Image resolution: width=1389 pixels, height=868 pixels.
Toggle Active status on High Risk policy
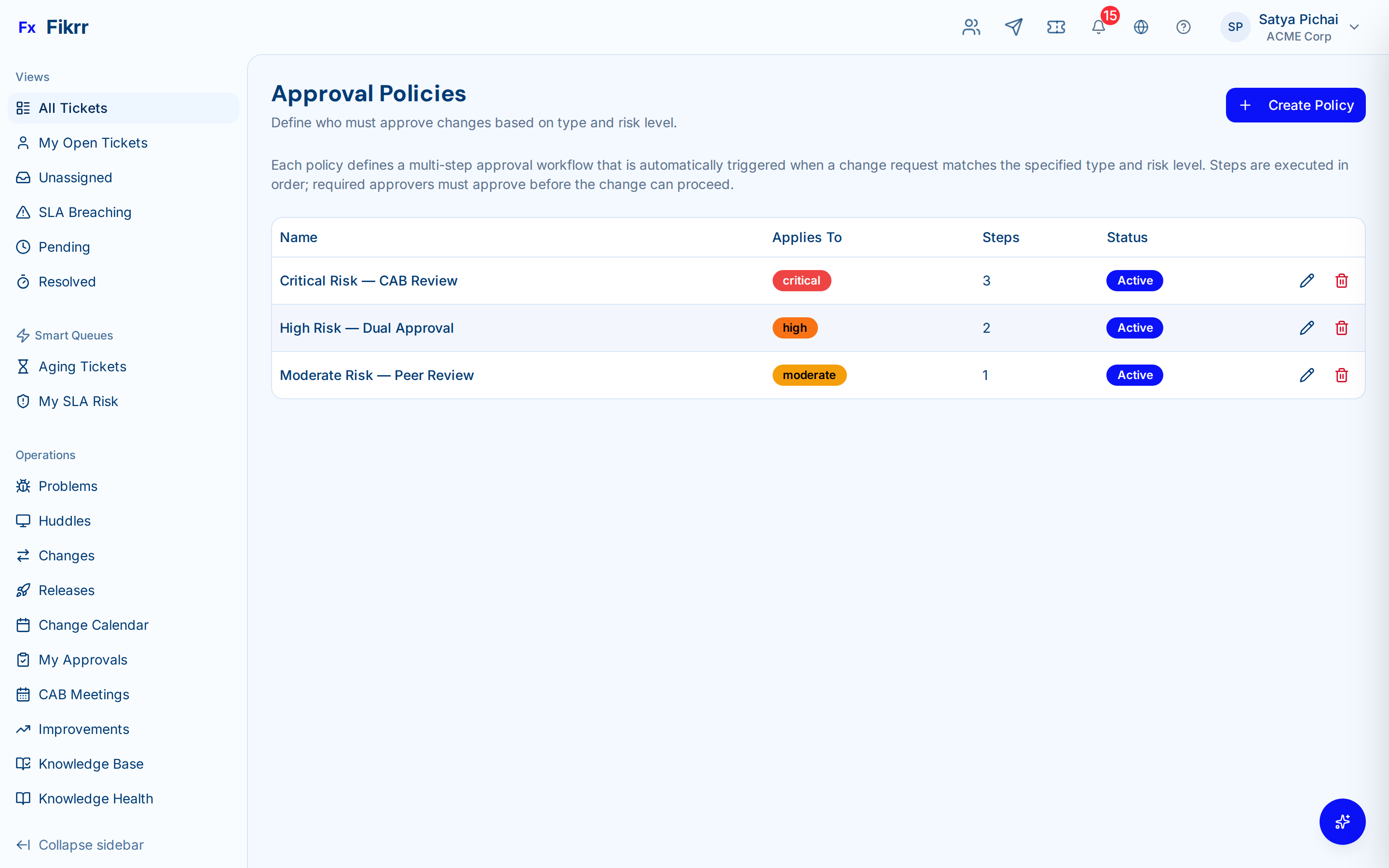pos(1133,328)
